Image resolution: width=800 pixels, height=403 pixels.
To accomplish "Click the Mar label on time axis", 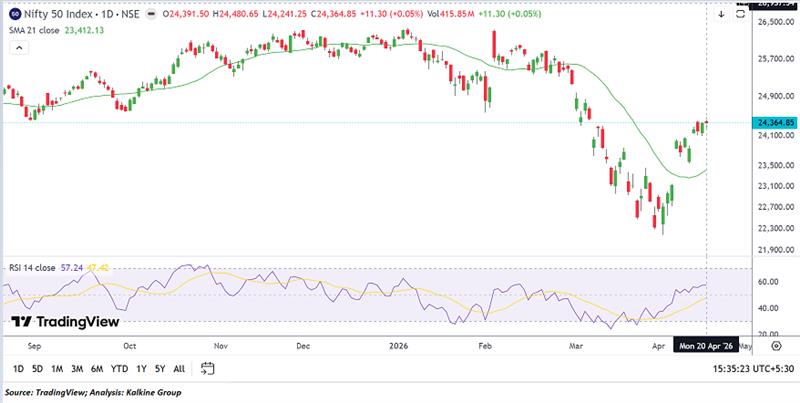I will point(576,346).
